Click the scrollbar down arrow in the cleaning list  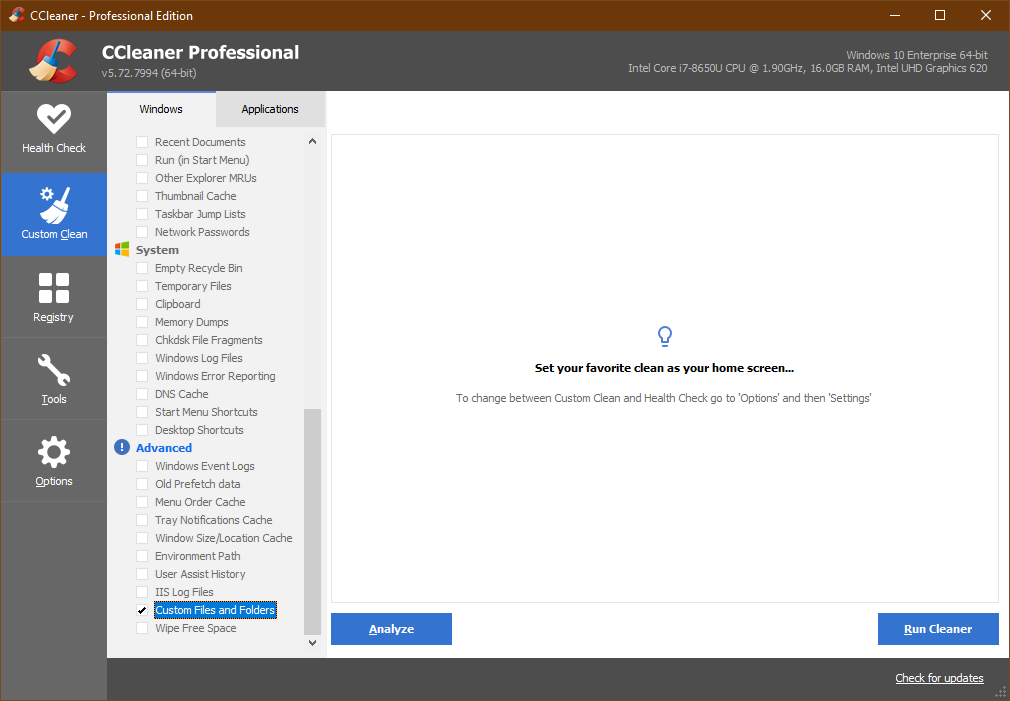click(x=312, y=642)
